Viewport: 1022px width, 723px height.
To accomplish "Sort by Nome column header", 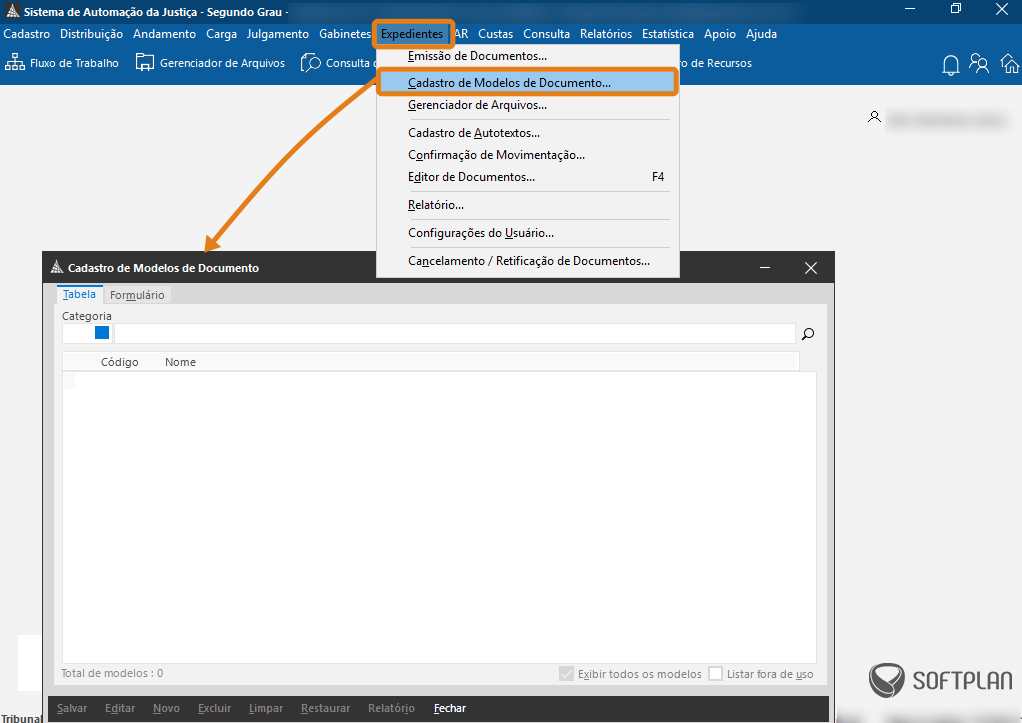I will [x=180, y=362].
